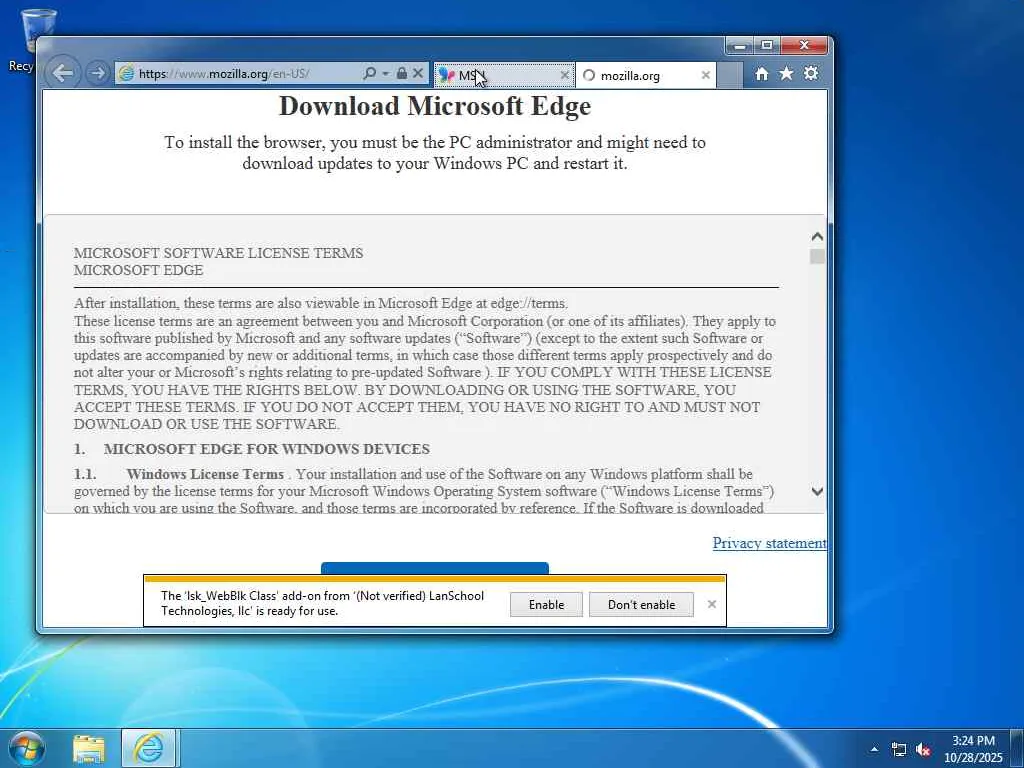The image size is (1024, 768).
Task: Close the mozilla.org tab
Action: 706,75
